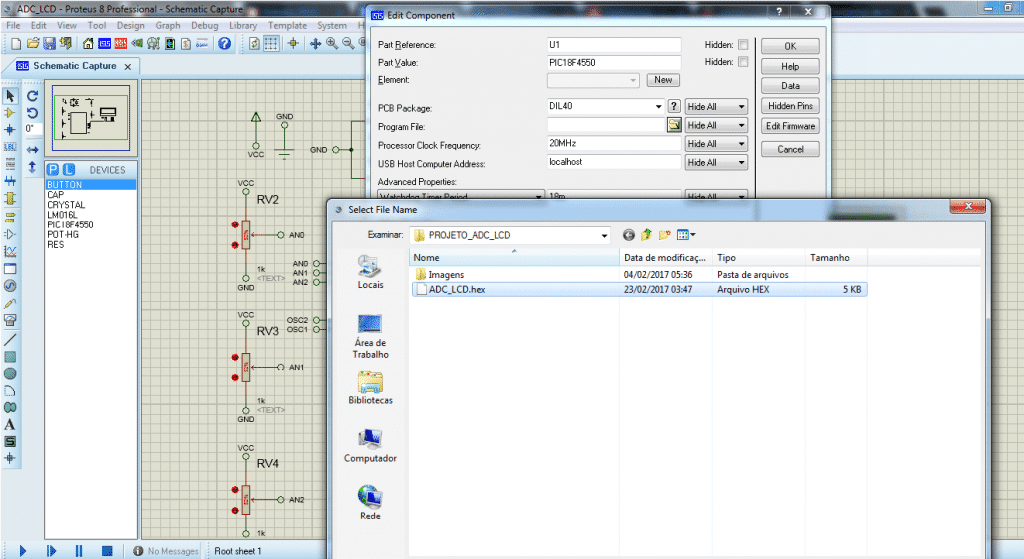The height and width of the screenshot is (559, 1024).
Task: Check Hidden box for Part Reference
Action: (x=742, y=45)
